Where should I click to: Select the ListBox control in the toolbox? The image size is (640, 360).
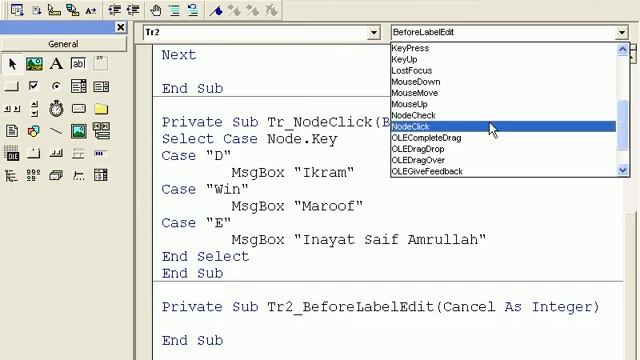point(101,87)
